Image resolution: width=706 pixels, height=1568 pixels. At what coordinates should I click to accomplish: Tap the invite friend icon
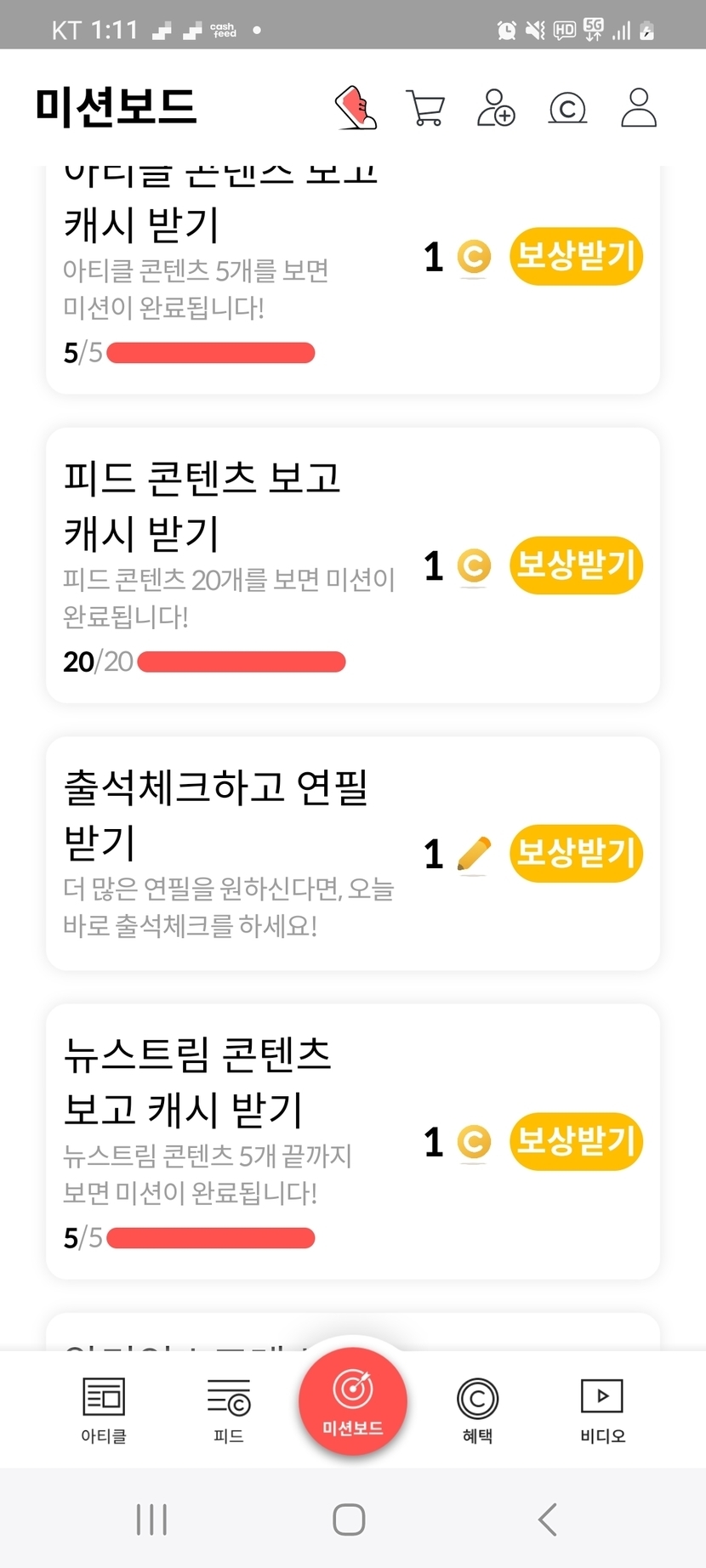pos(496,108)
